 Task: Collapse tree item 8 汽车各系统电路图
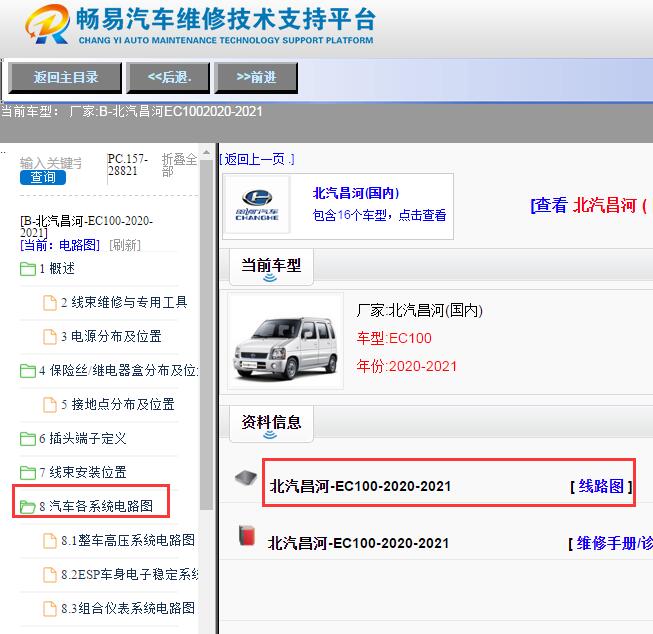[96, 507]
